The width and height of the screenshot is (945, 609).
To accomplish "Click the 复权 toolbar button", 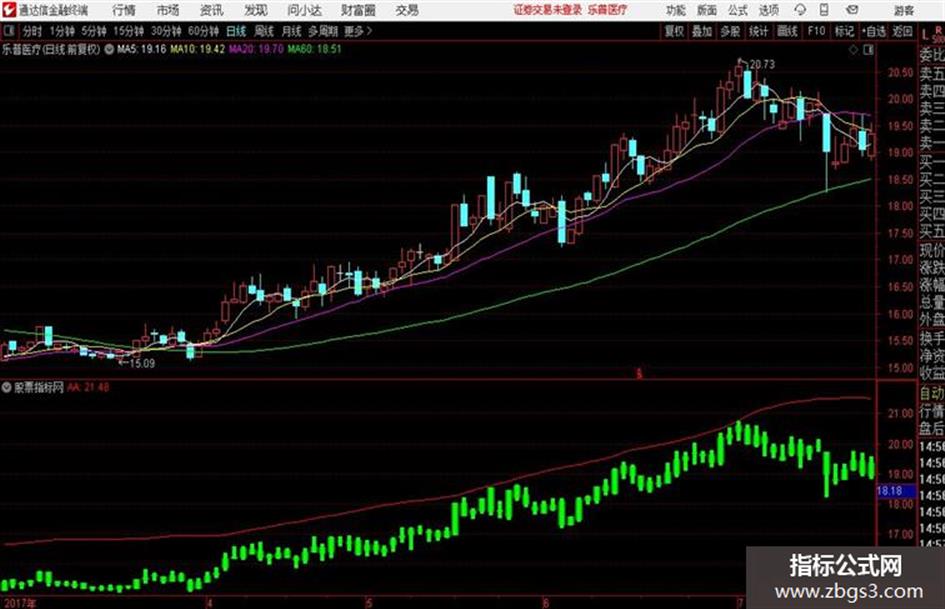I will [674, 31].
